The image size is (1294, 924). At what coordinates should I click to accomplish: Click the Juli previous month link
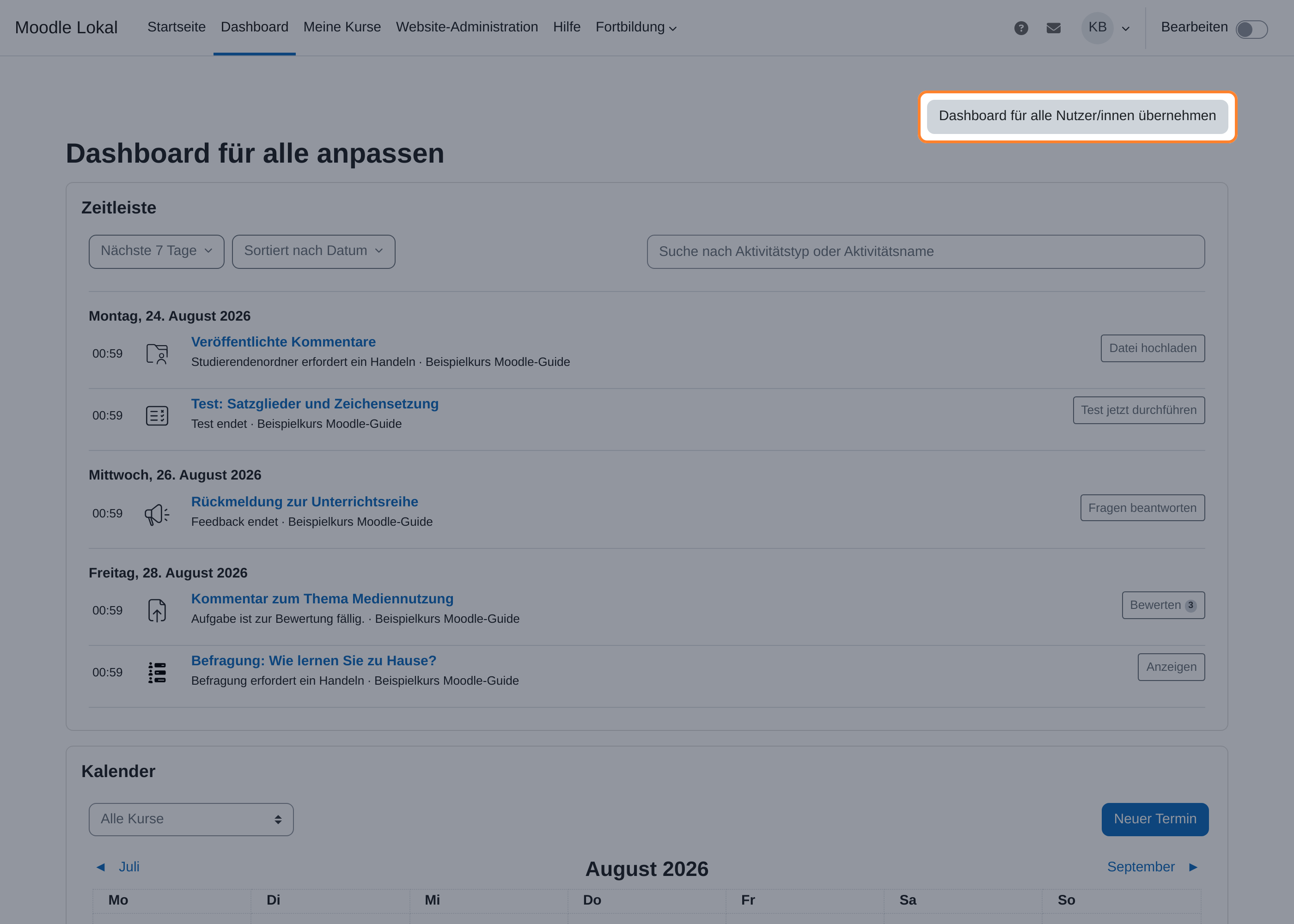click(x=128, y=867)
